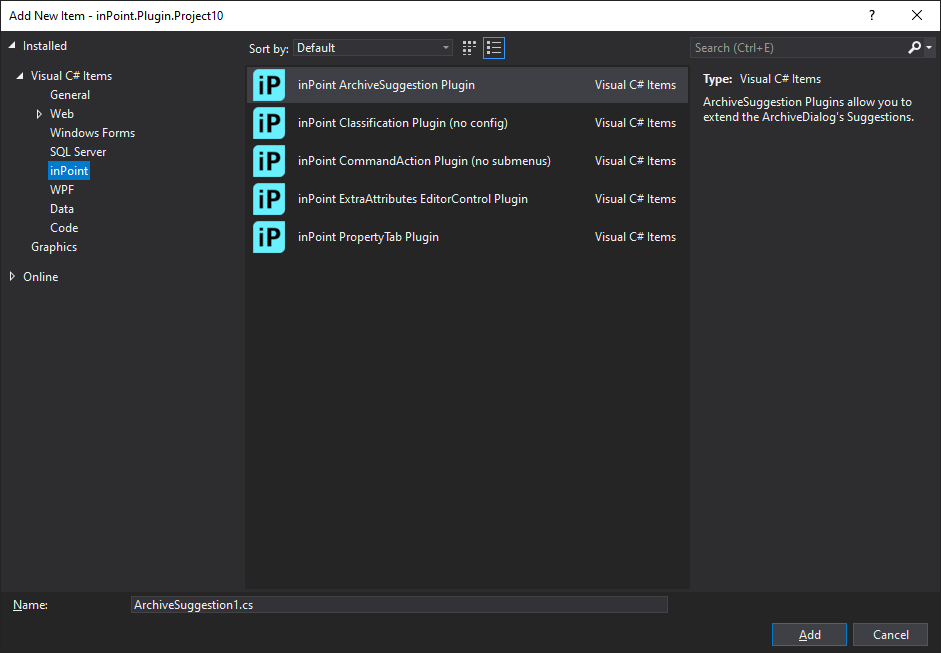Image resolution: width=941 pixels, height=653 pixels.
Task: Click the Cancel button
Action: [891, 634]
